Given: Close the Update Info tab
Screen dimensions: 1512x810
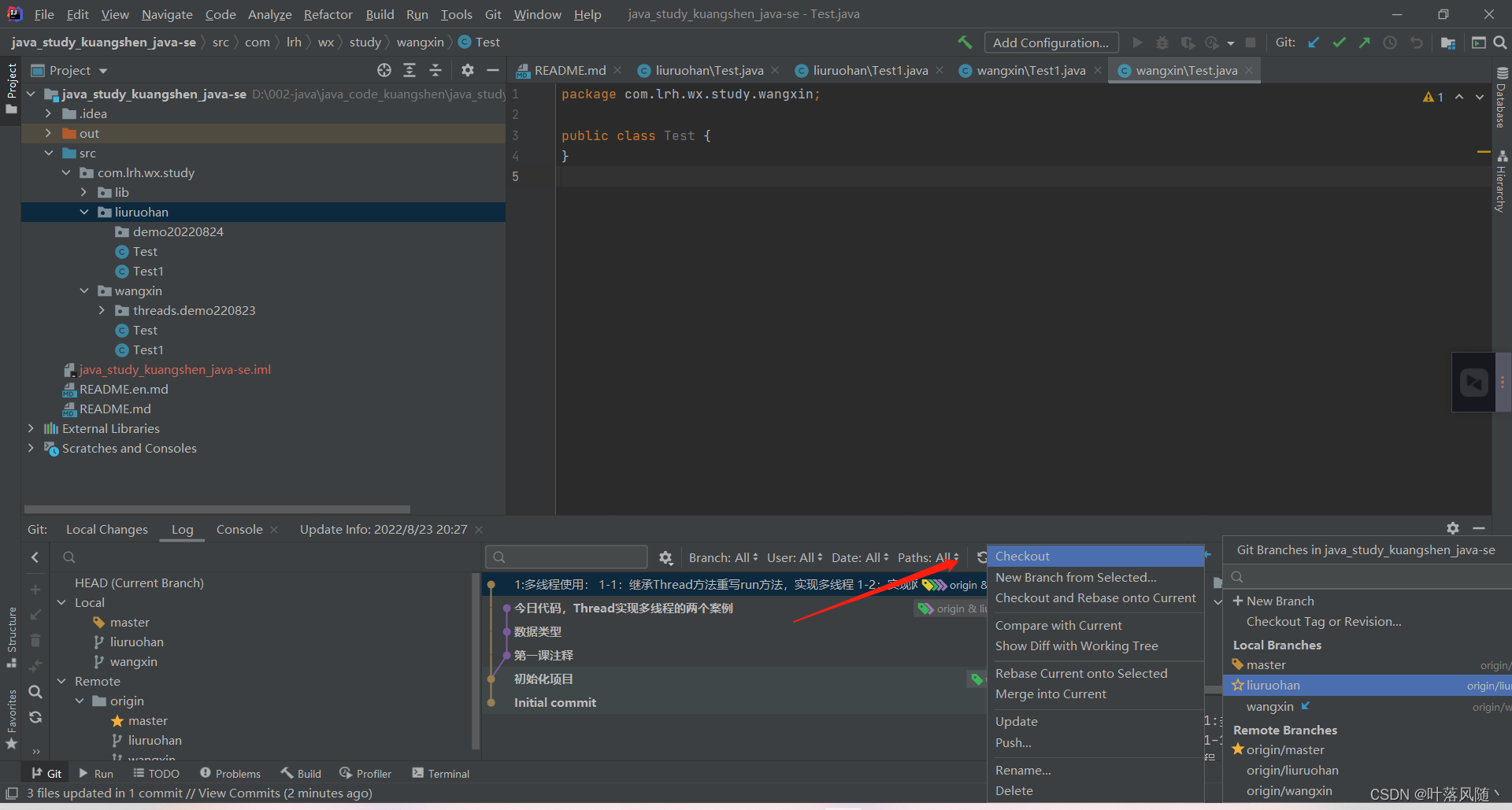Looking at the screenshot, I should pos(479,530).
